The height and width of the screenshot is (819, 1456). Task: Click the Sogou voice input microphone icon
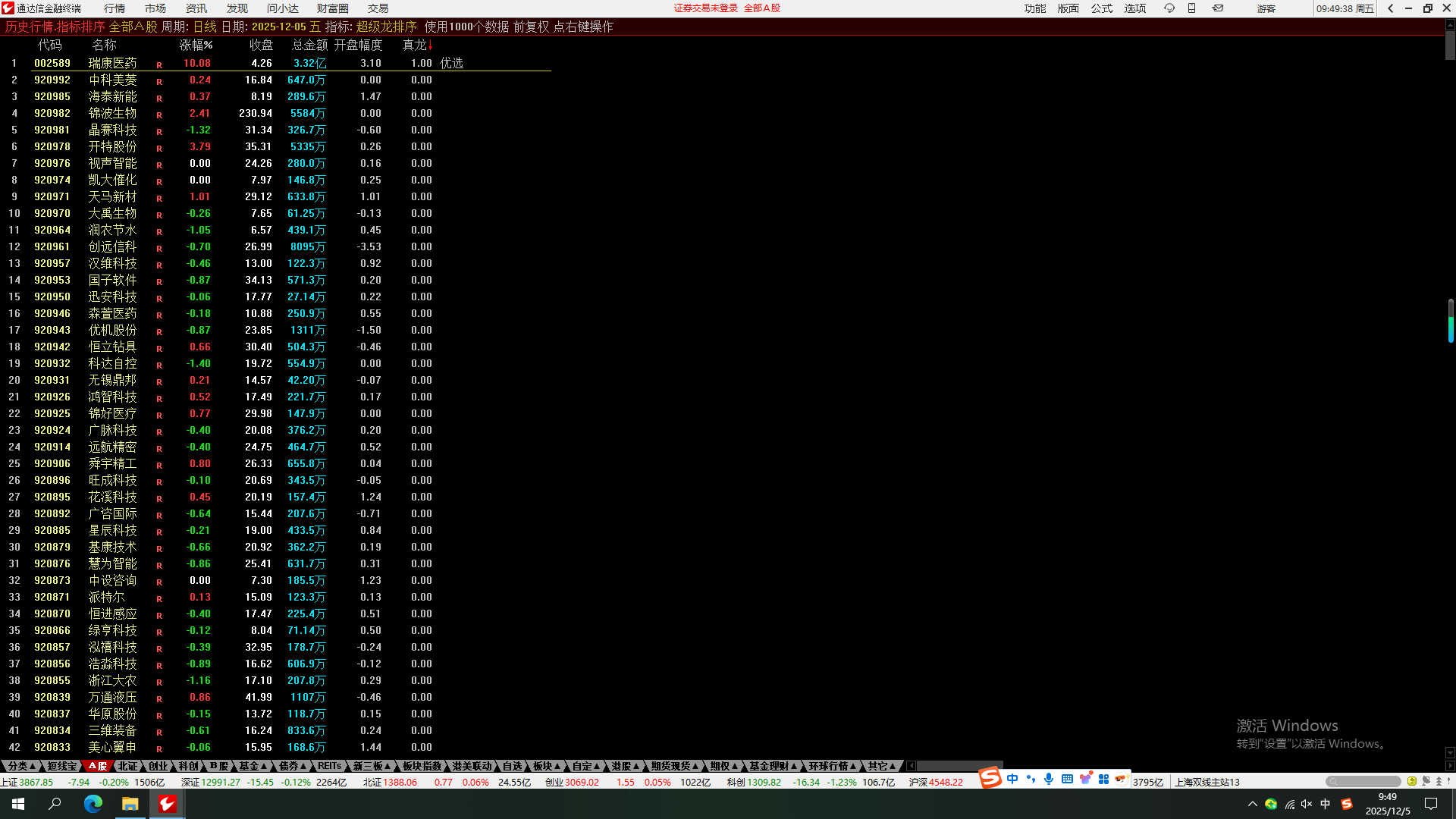coord(1048,780)
